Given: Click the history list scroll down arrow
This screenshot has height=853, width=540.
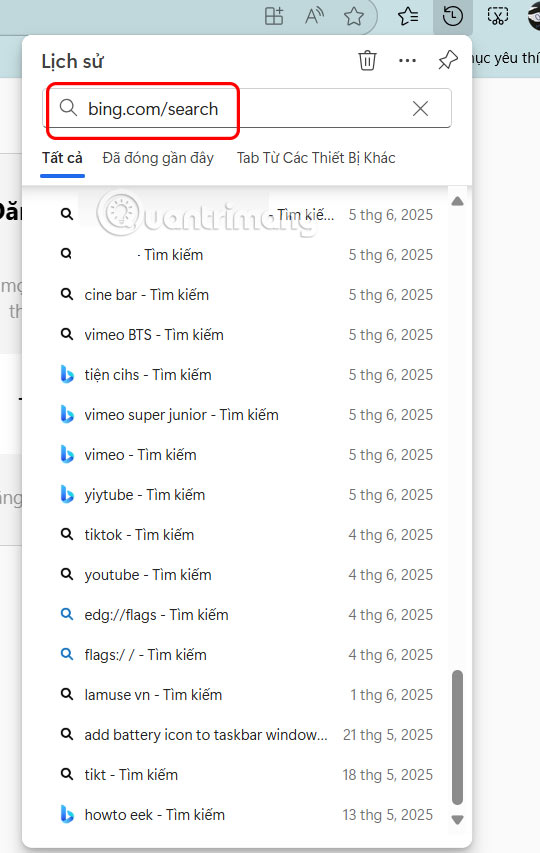Looking at the screenshot, I should click(457, 820).
